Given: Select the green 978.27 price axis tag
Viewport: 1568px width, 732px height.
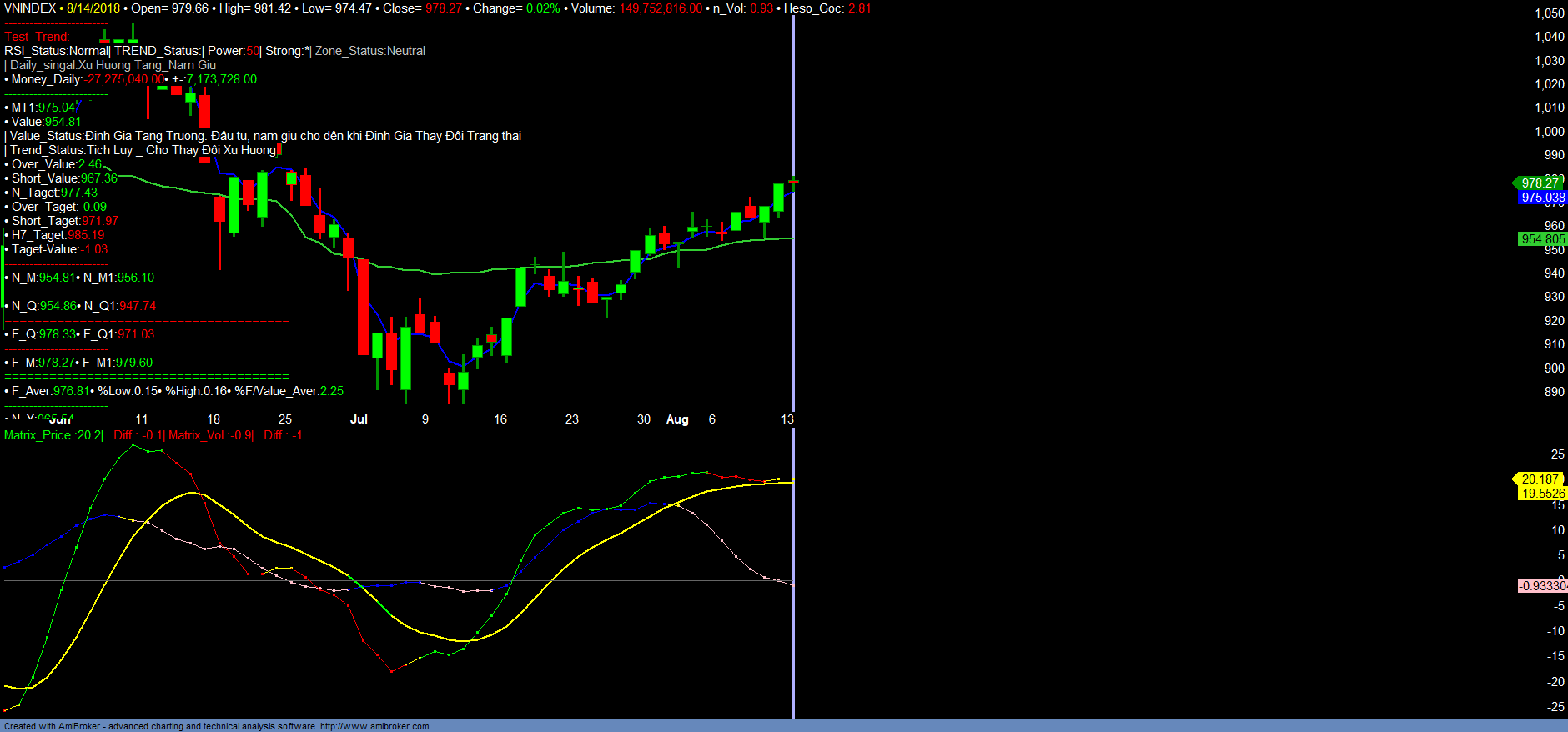Looking at the screenshot, I should [1539, 183].
